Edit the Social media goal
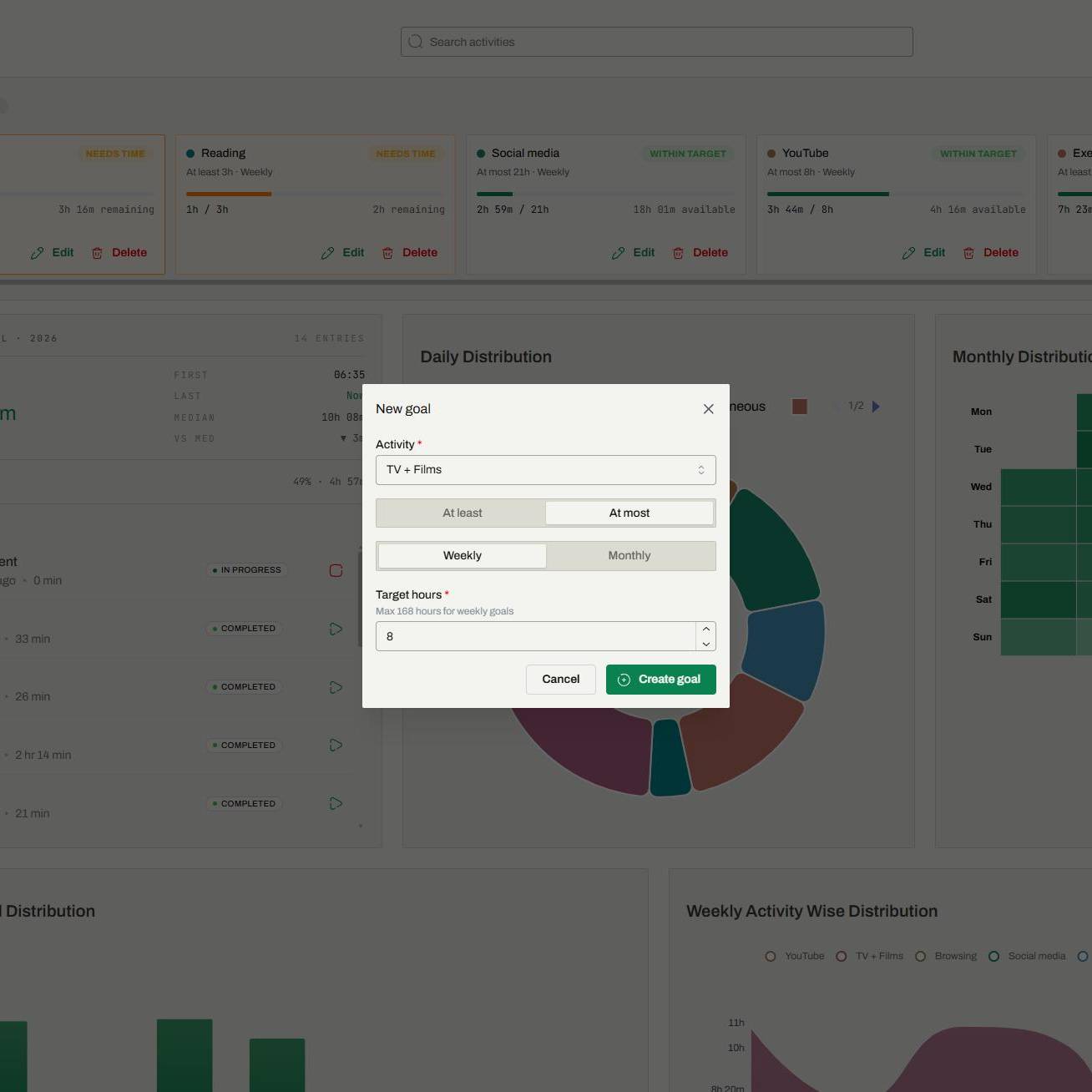Screen dimensions: 1092x1092 [x=634, y=253]
